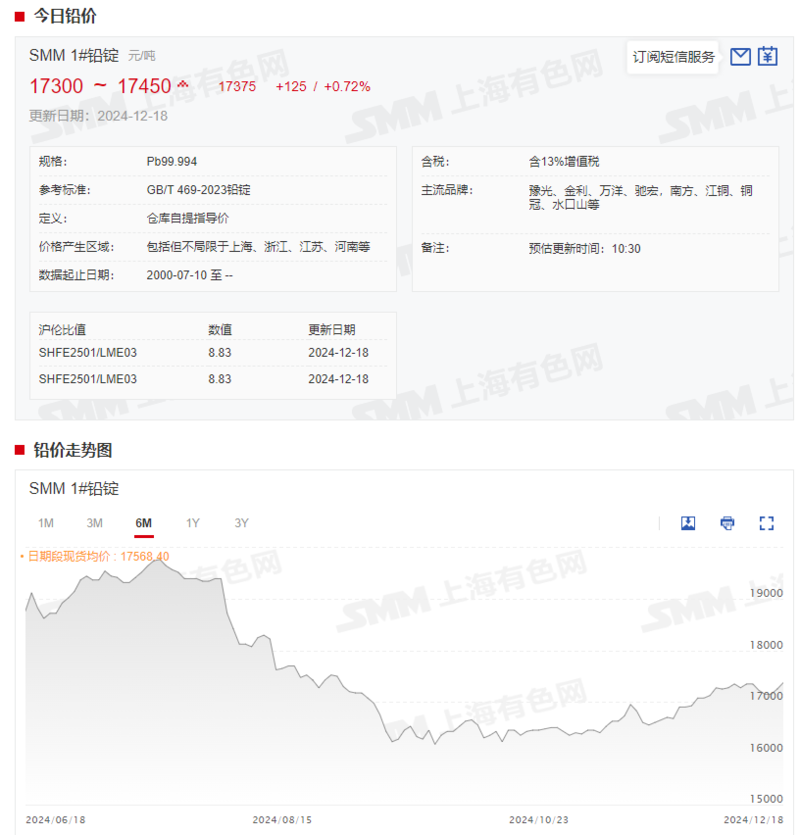Viewport: 800px width, 835px height.
Task: Click the 数值 column header
Action: pyautogui.click(x=220, y=330)
